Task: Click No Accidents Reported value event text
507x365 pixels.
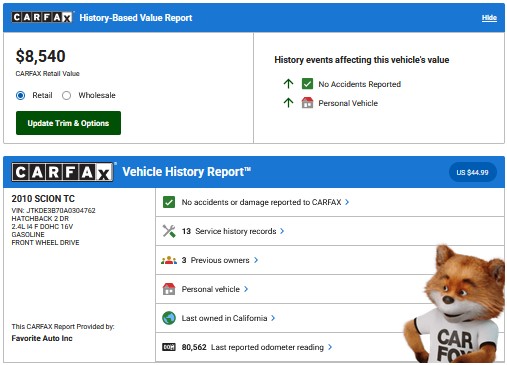Action: point(359,84)
